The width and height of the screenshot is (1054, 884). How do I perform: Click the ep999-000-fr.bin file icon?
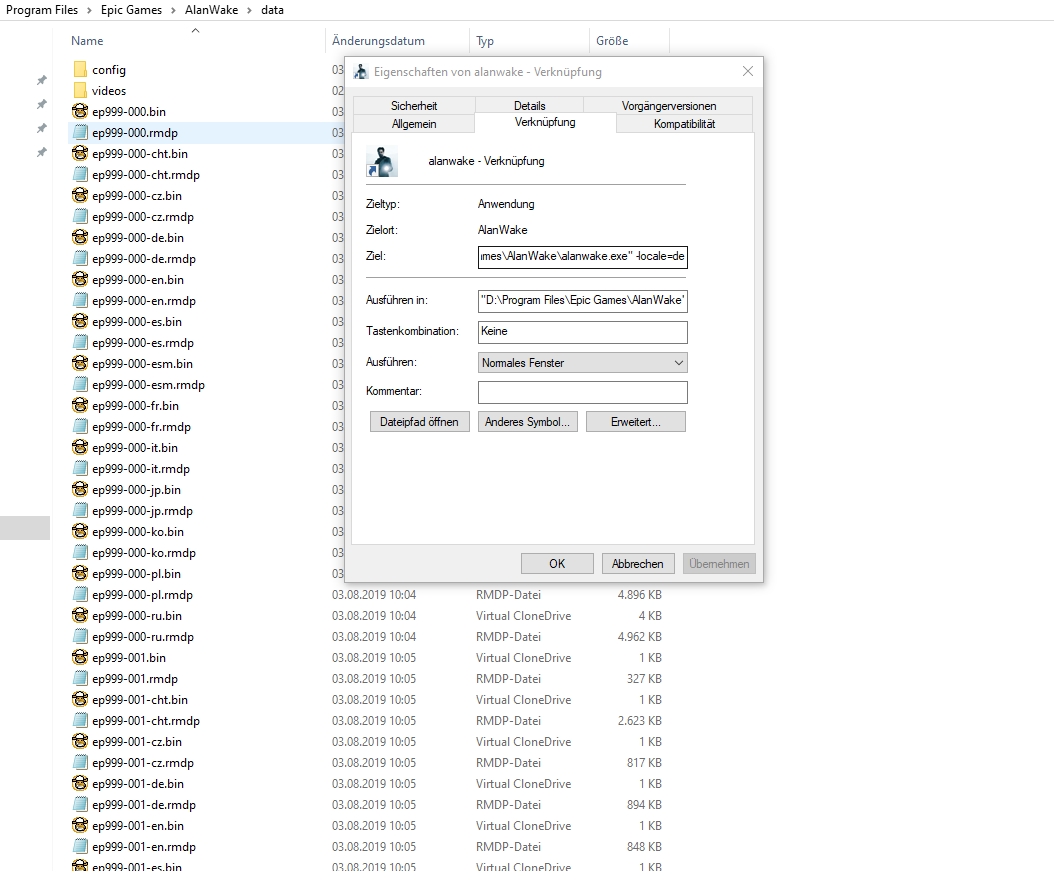coord(80,405)
